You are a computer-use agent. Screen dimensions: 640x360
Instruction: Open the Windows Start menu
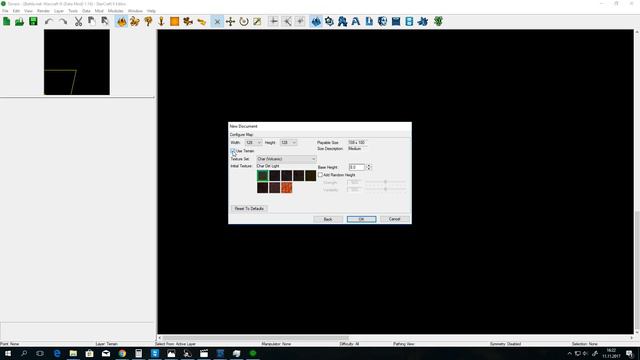click(x=8, y=353)
